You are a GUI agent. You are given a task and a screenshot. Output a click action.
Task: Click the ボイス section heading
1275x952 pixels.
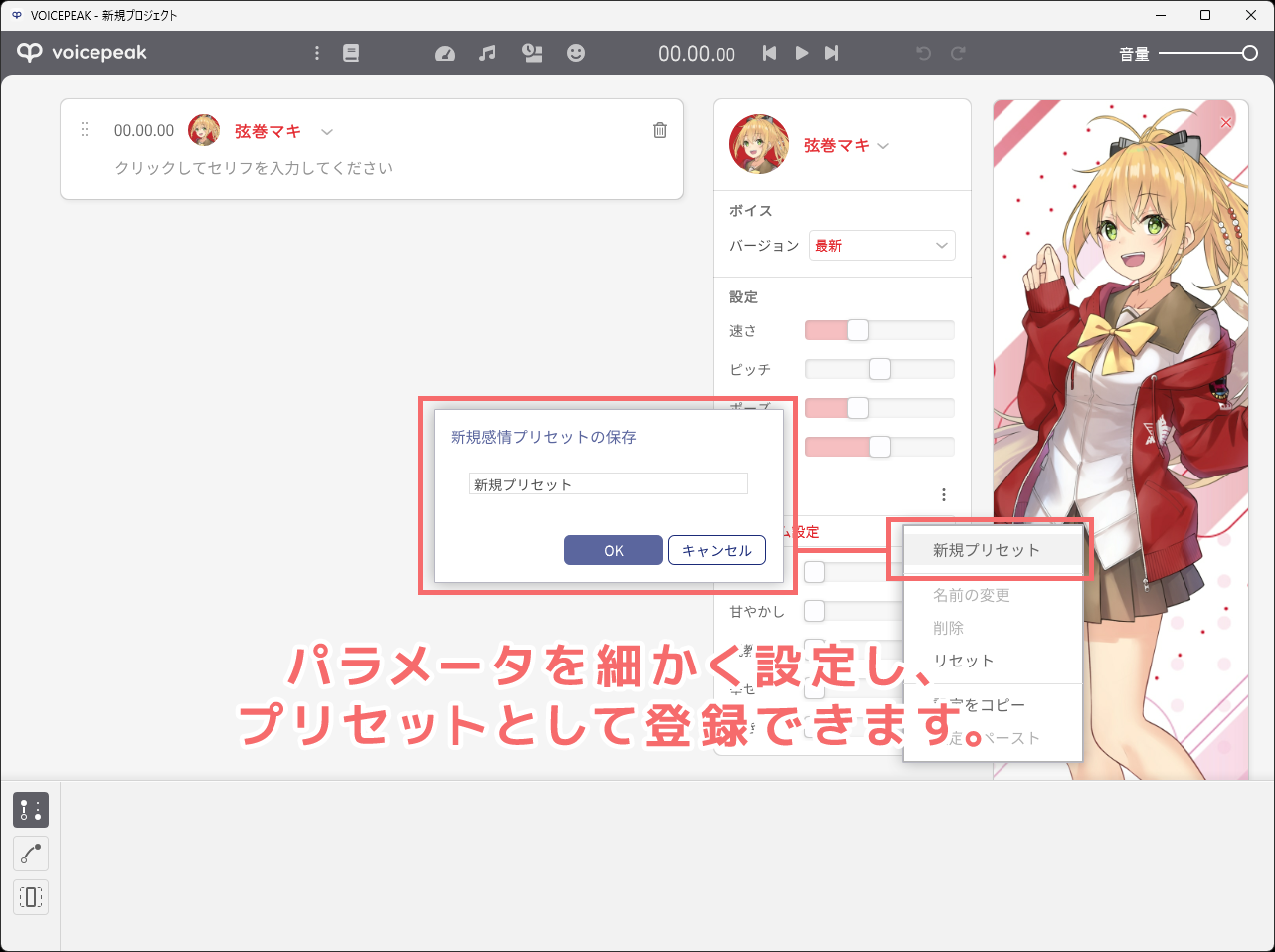[751, 210]
